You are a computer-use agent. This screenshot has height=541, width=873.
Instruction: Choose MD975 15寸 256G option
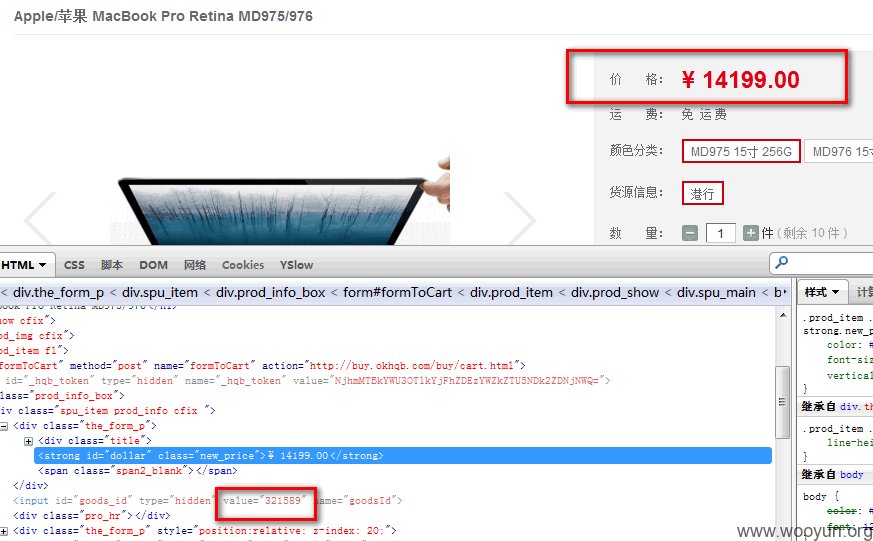pyautogui.click(x=741, y=151)
